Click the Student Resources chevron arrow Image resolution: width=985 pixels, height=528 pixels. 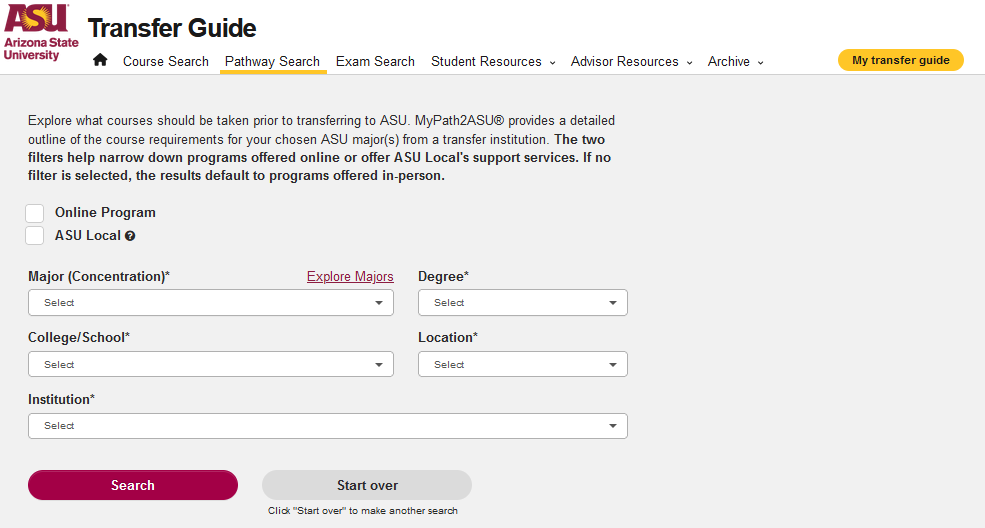[x=553, y=62]
